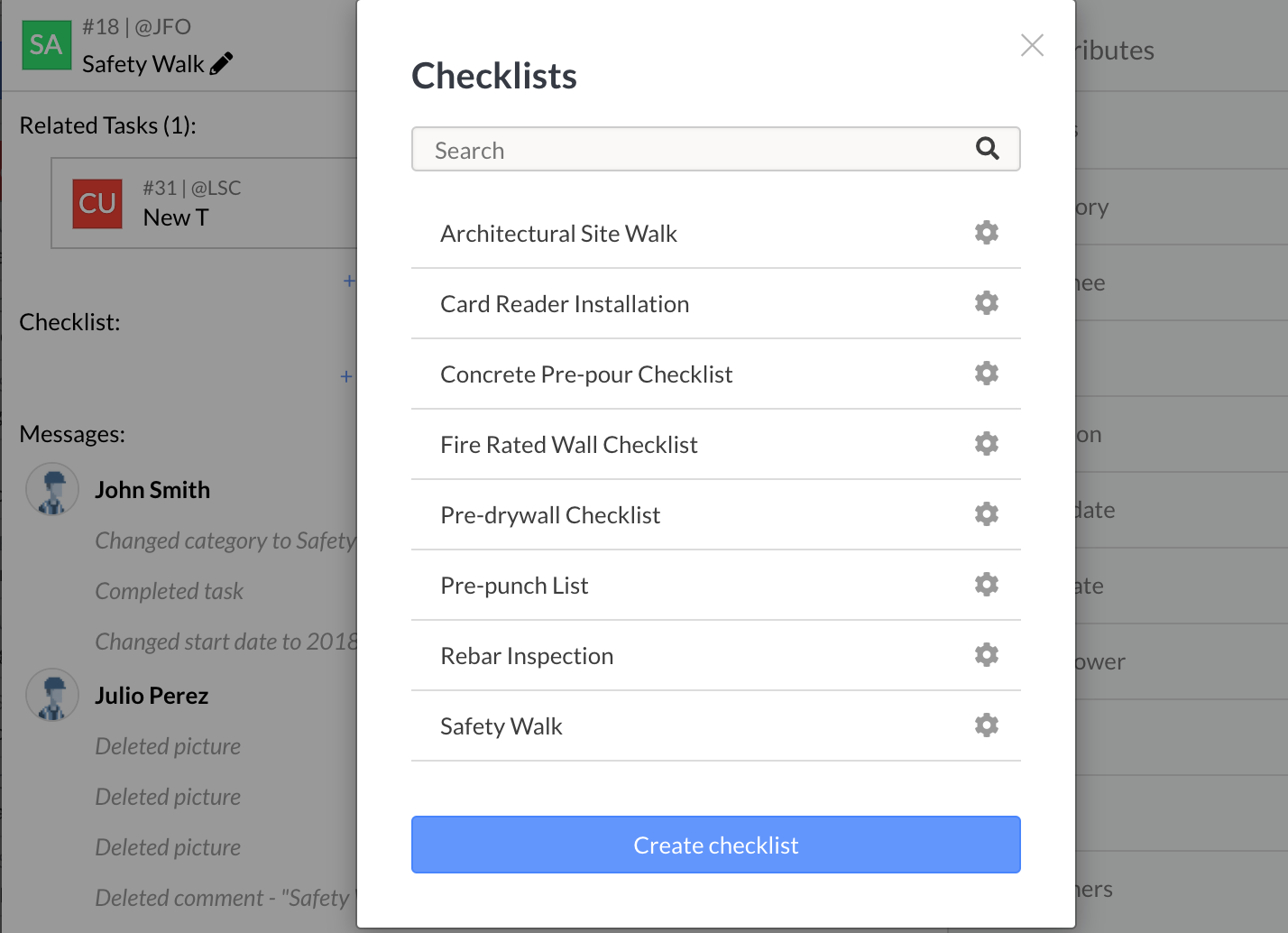Click John Smith's avatar in messages
The image size is (1288, 933).
click(x=52, y=490)
